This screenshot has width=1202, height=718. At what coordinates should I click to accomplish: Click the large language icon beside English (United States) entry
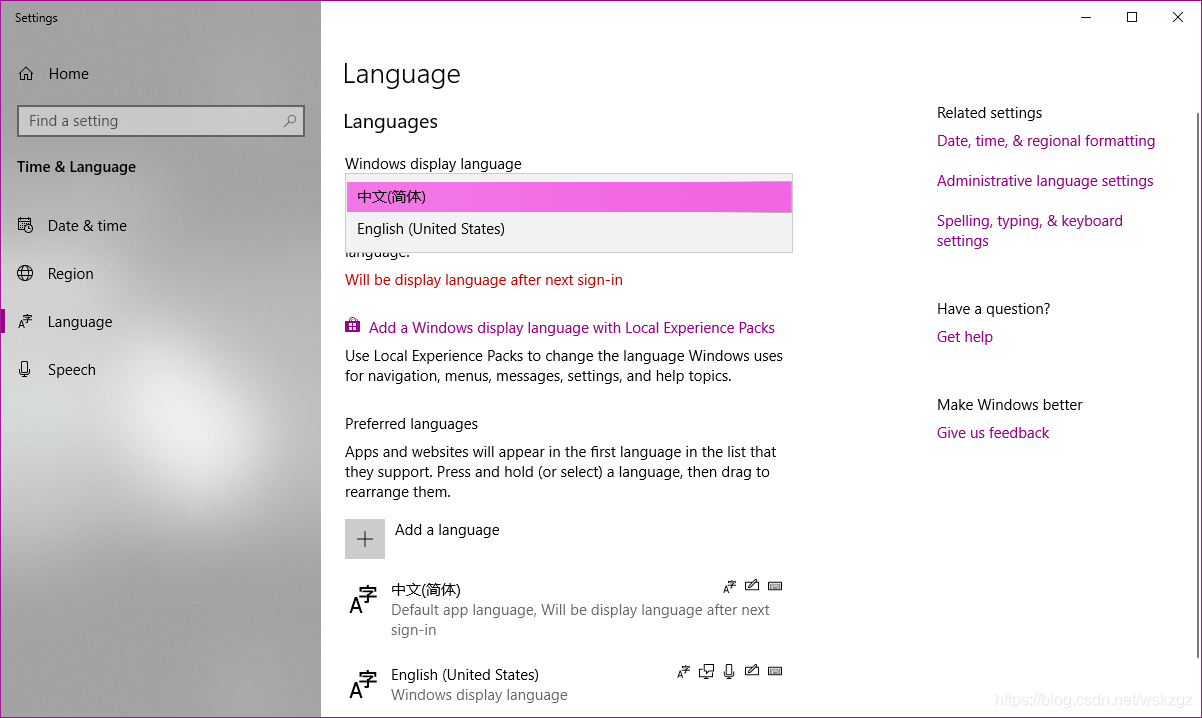click(x=363, y=685)
